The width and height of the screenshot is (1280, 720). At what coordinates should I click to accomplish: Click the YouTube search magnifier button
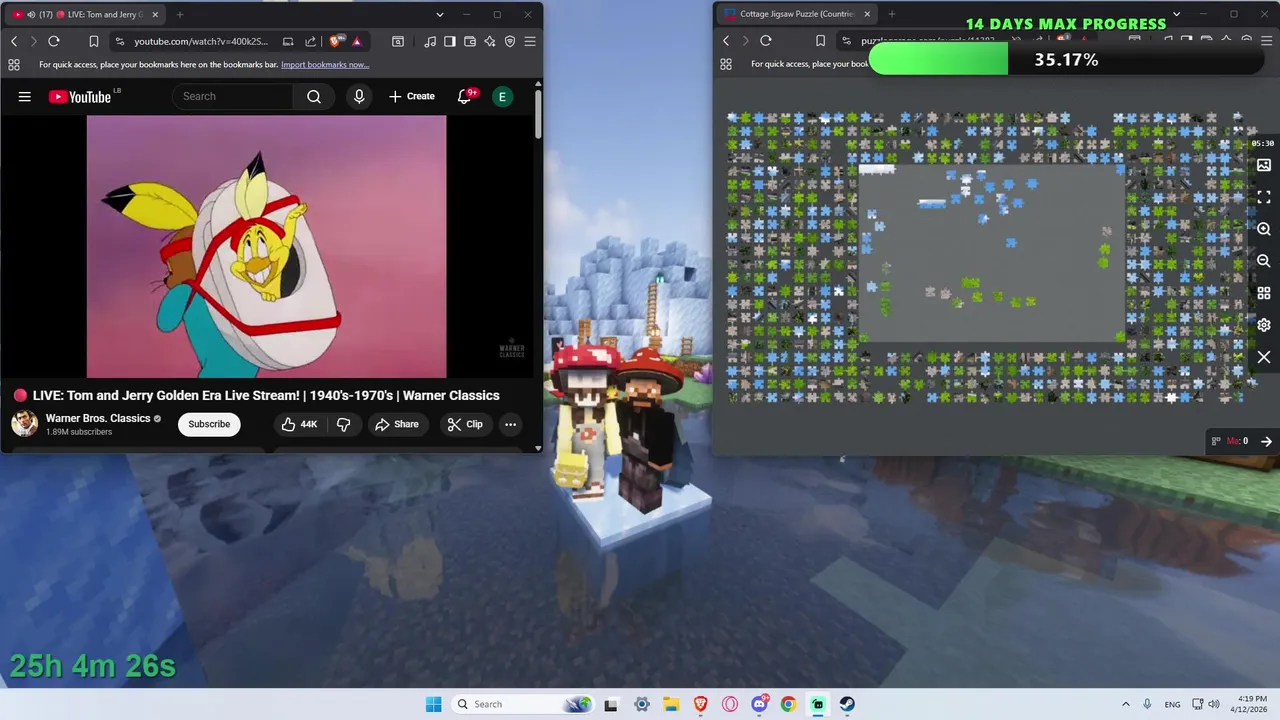[314, 96]
